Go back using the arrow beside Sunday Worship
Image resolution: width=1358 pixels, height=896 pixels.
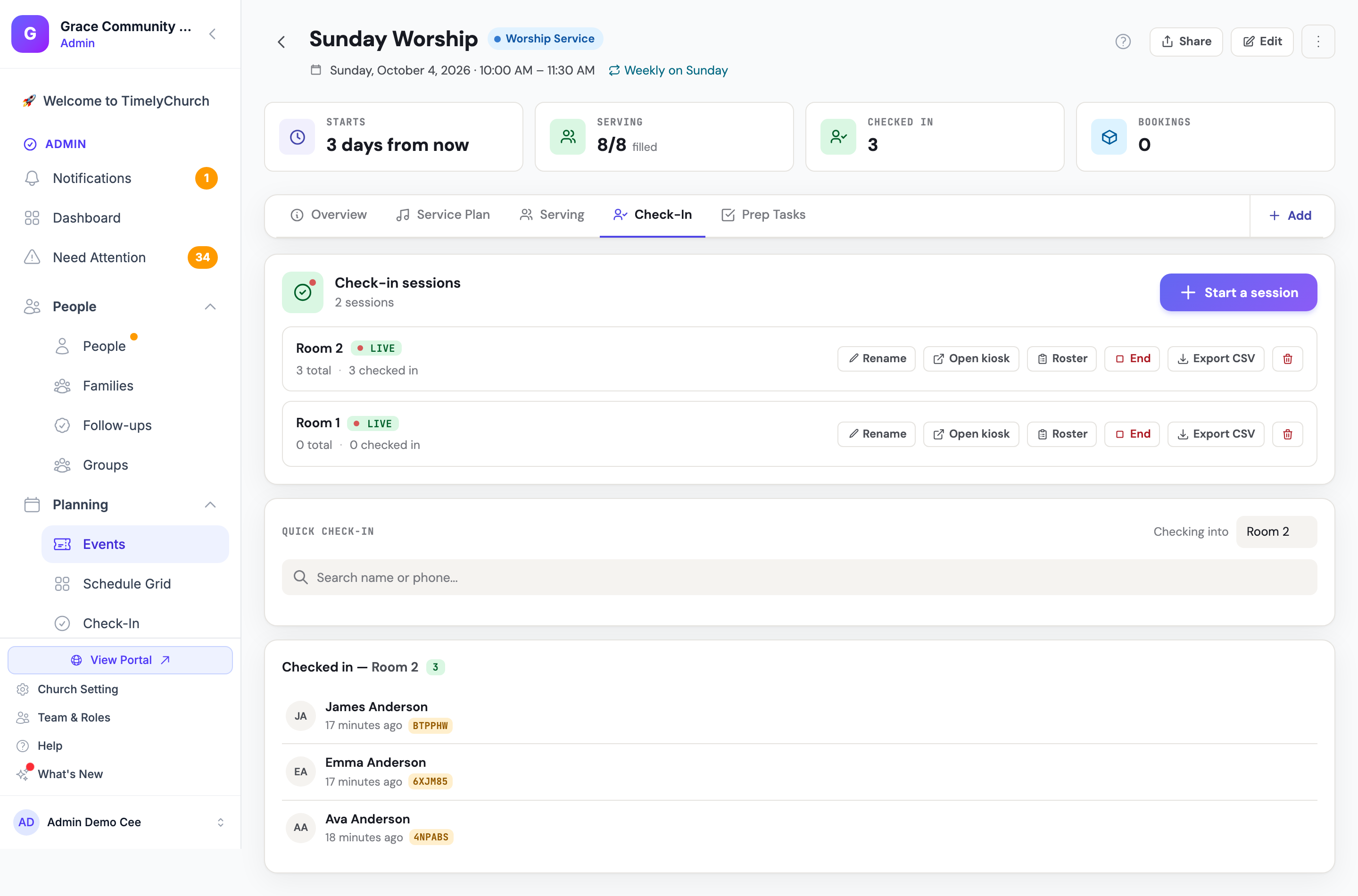point(281,41)
